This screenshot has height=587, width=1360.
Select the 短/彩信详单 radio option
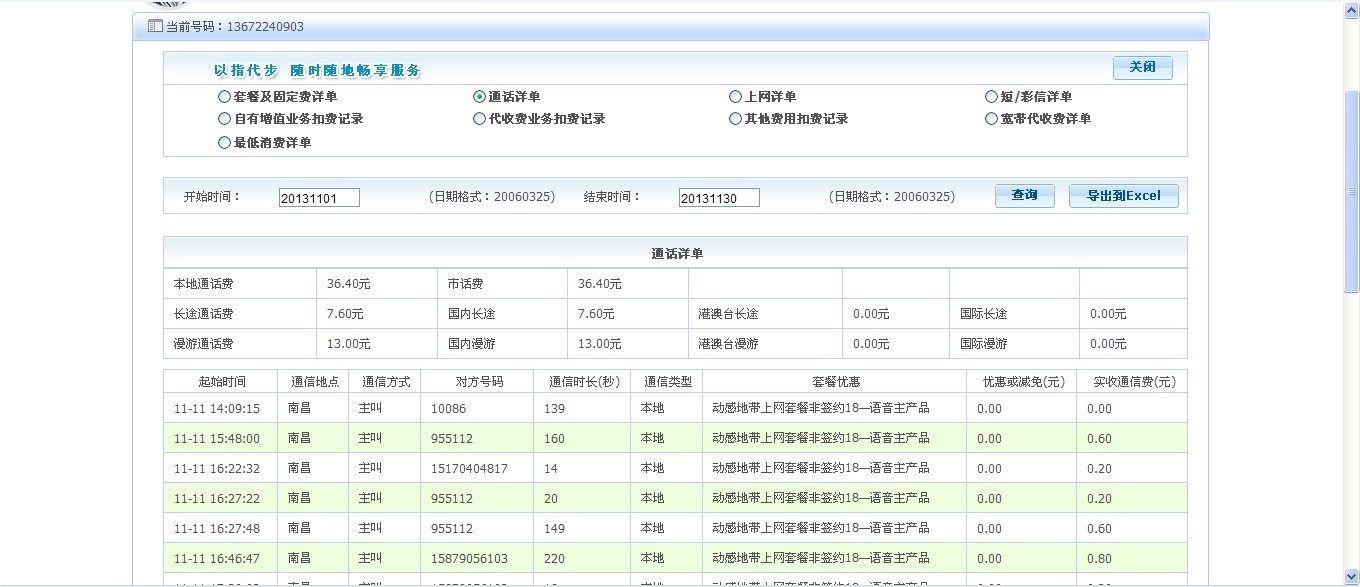pos(992,97)
